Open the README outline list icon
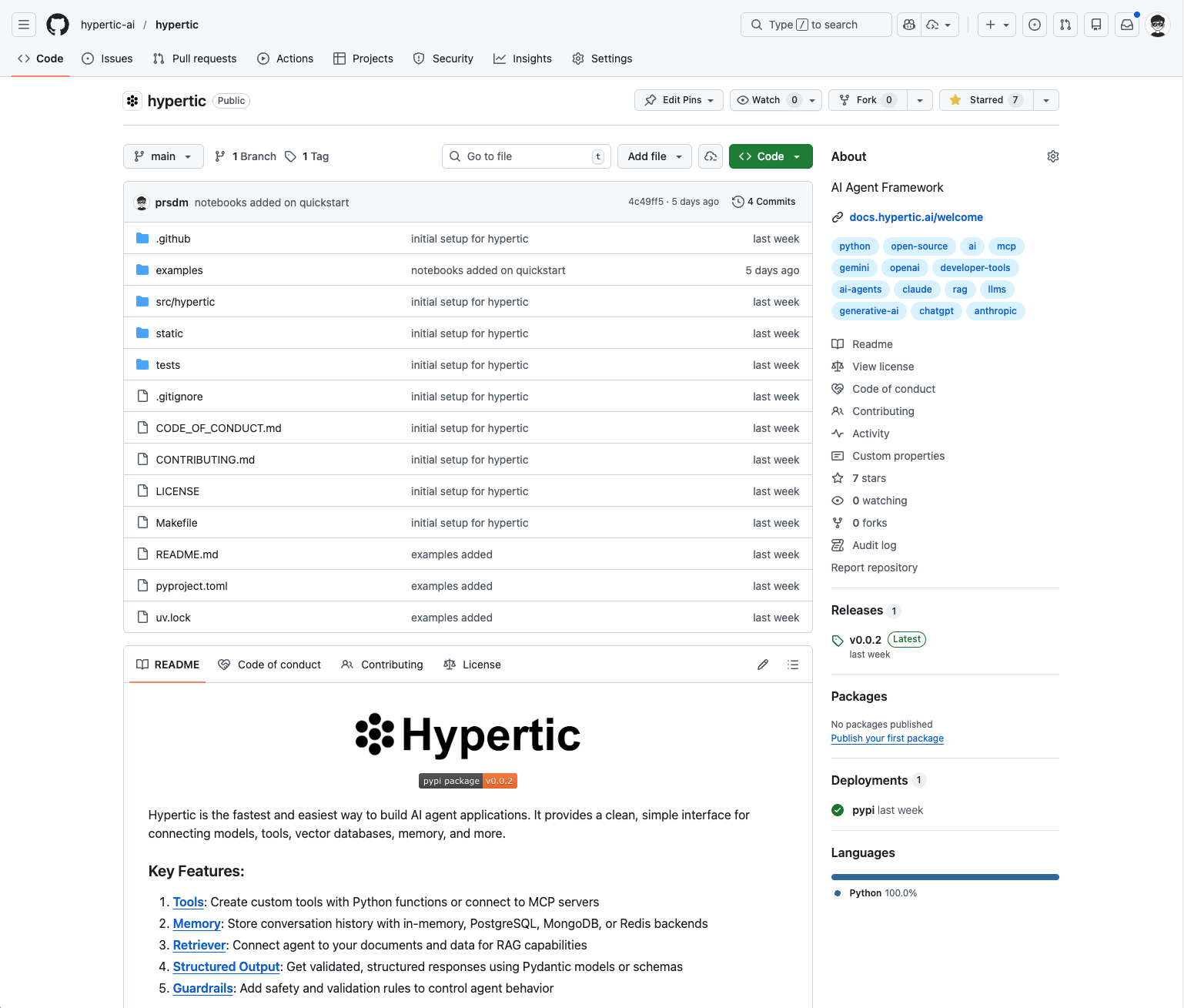Viewport: 1184px width, 1008px height. tap(793, 664)
